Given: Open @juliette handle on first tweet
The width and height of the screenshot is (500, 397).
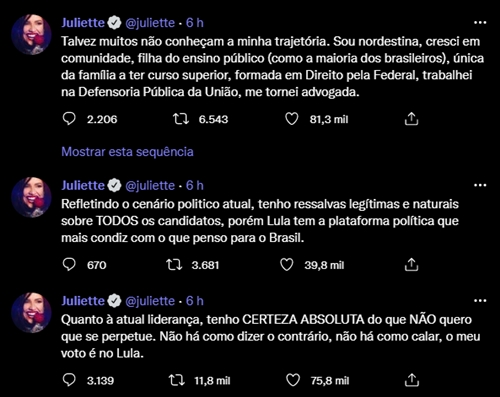Looking at the screenshot, I should [x=150, y=23].
